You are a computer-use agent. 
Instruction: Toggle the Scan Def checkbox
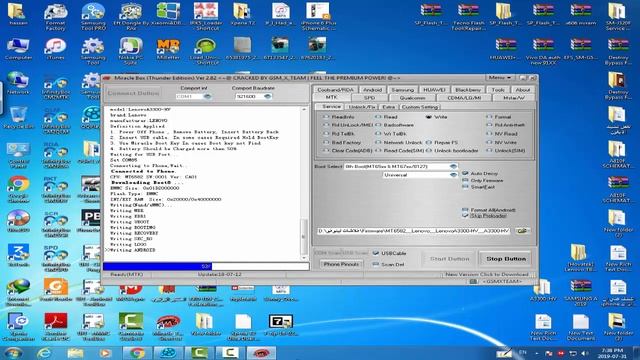click(376, 264)
